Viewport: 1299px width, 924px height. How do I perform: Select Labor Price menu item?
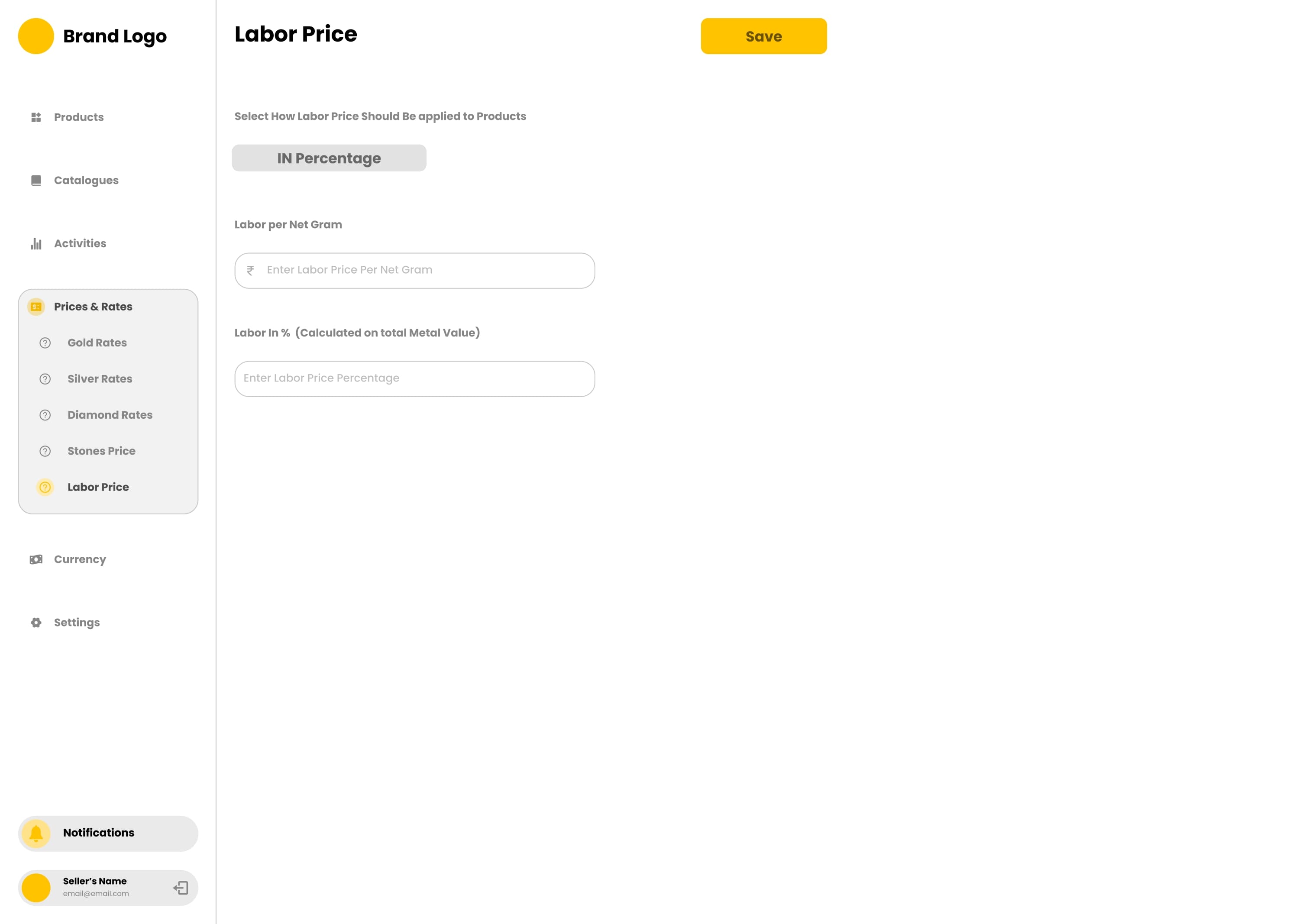[98, 487]
